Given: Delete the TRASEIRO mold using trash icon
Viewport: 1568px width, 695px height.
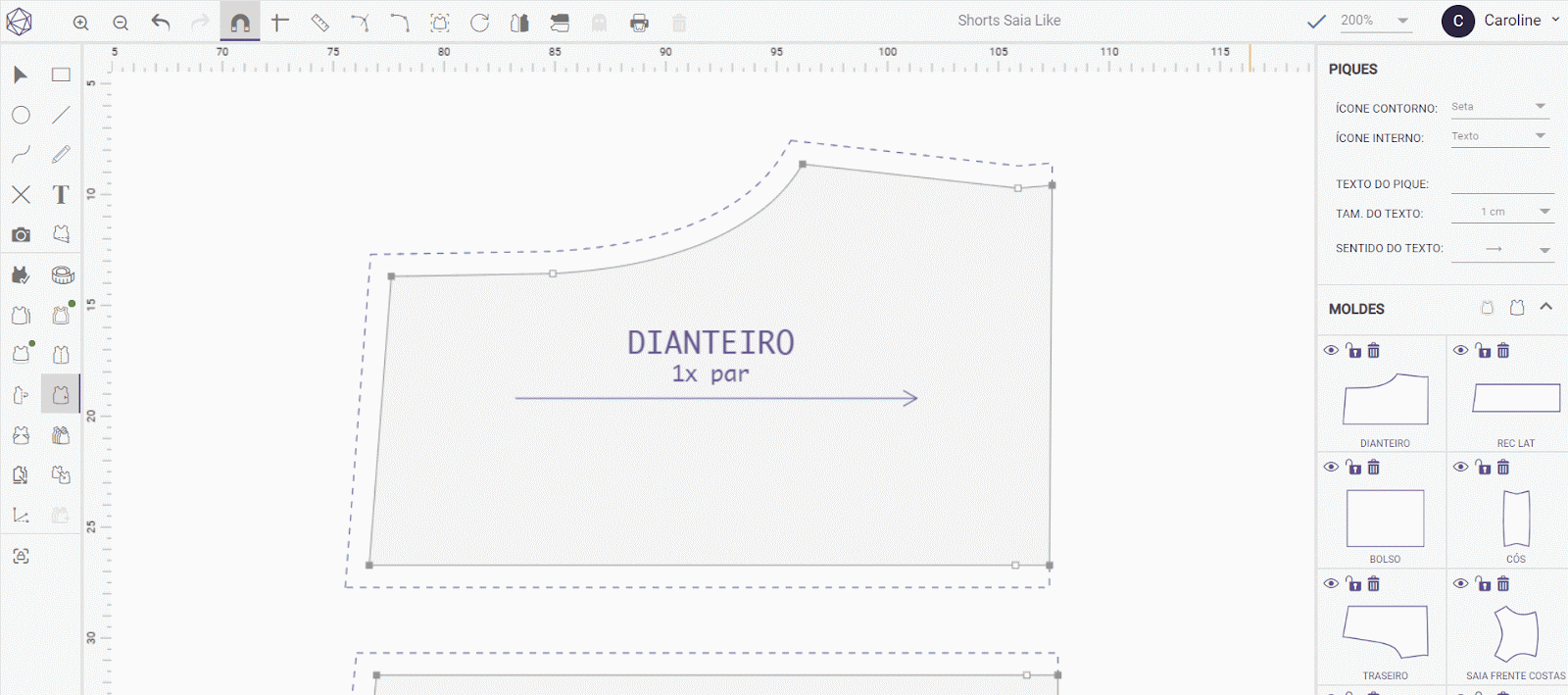Looking at the screenshot, I should coord(1373,583).
